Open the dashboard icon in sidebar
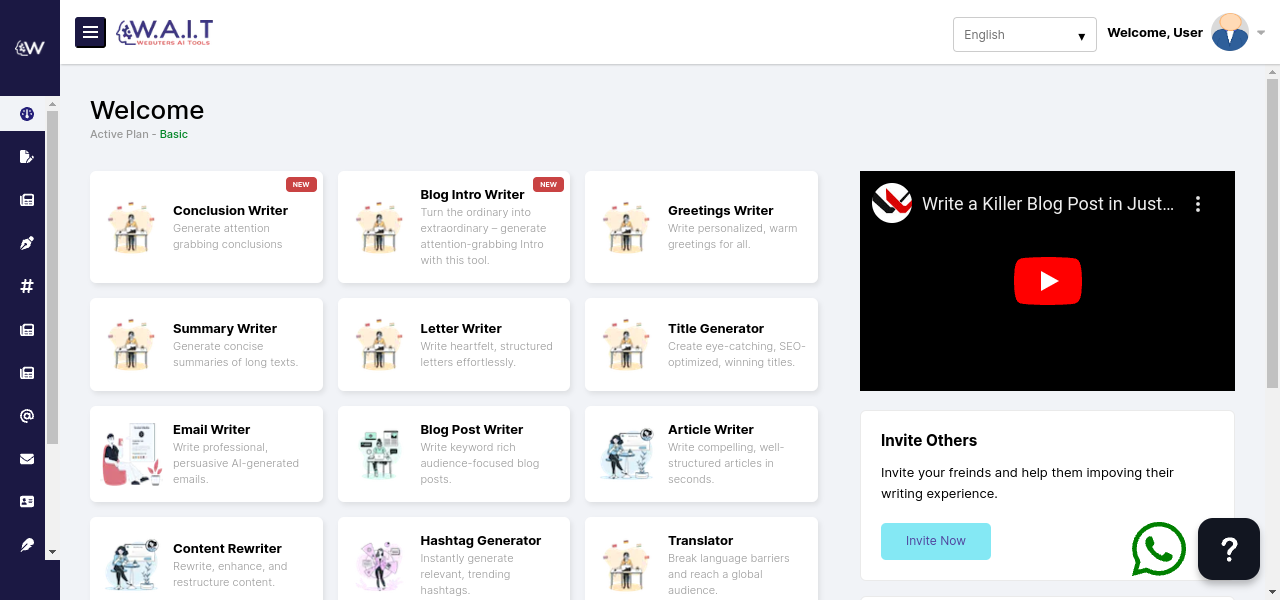The image size is (1280, 600). pos(27,114)
